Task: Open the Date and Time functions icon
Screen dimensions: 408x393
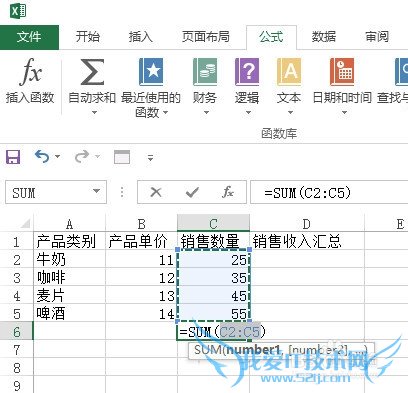Action: tap(342, 72)
